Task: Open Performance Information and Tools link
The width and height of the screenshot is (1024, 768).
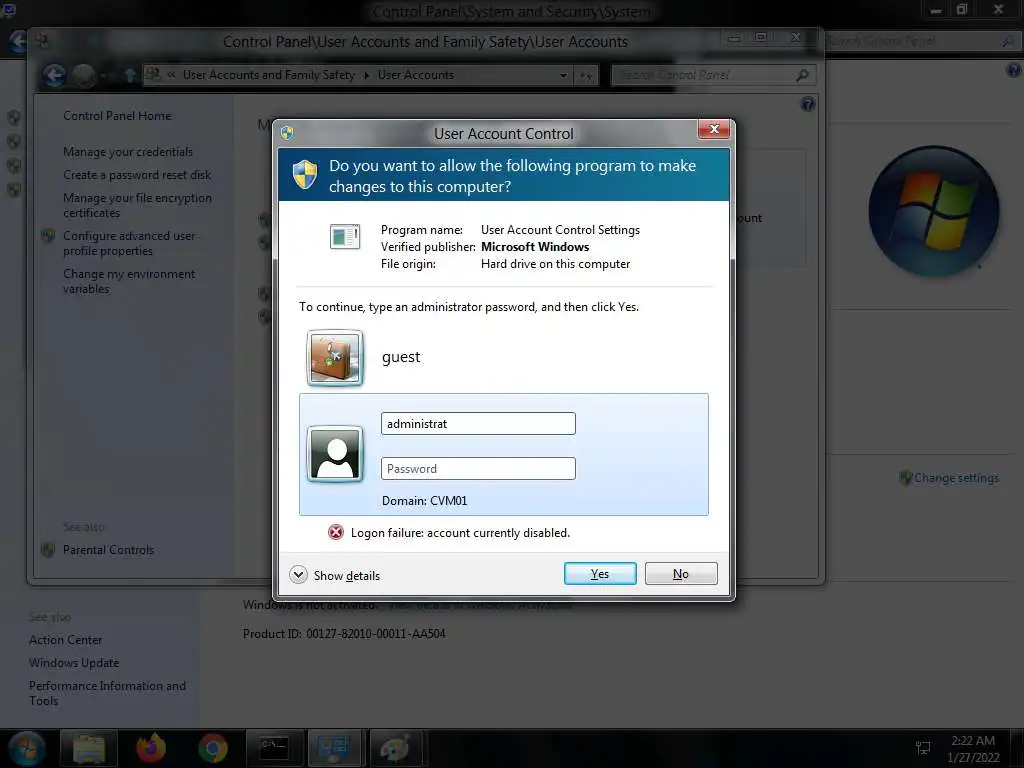Action: tap(107, 693)
